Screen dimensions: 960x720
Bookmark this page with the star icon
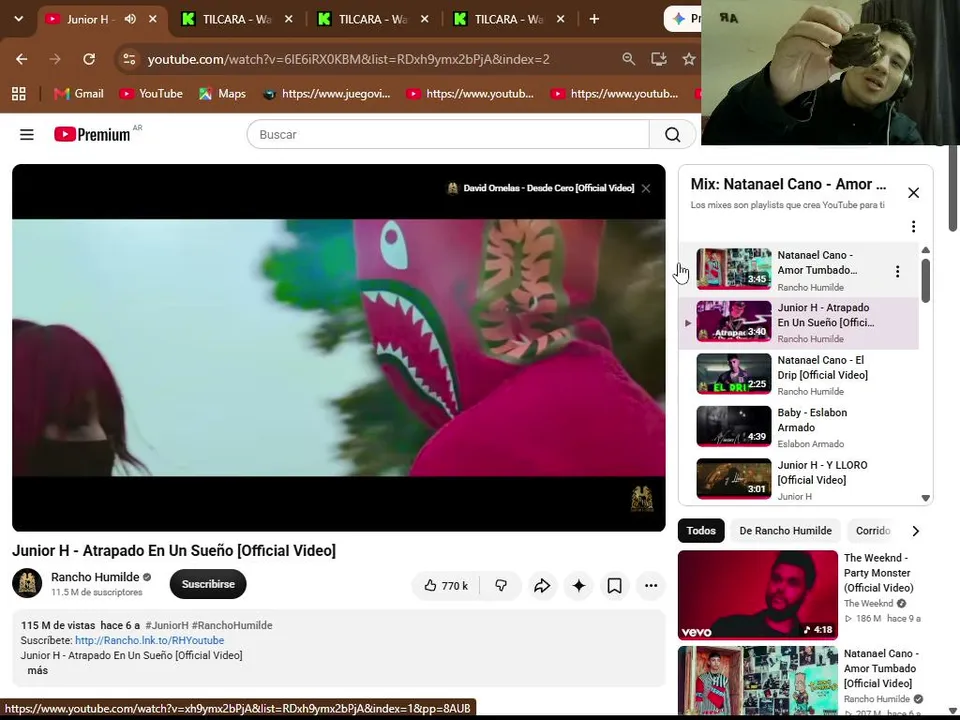(689, 59)
